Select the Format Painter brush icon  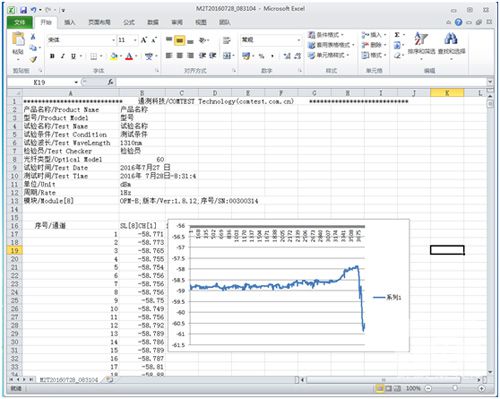pyautogui.click(x=33, y=59)
